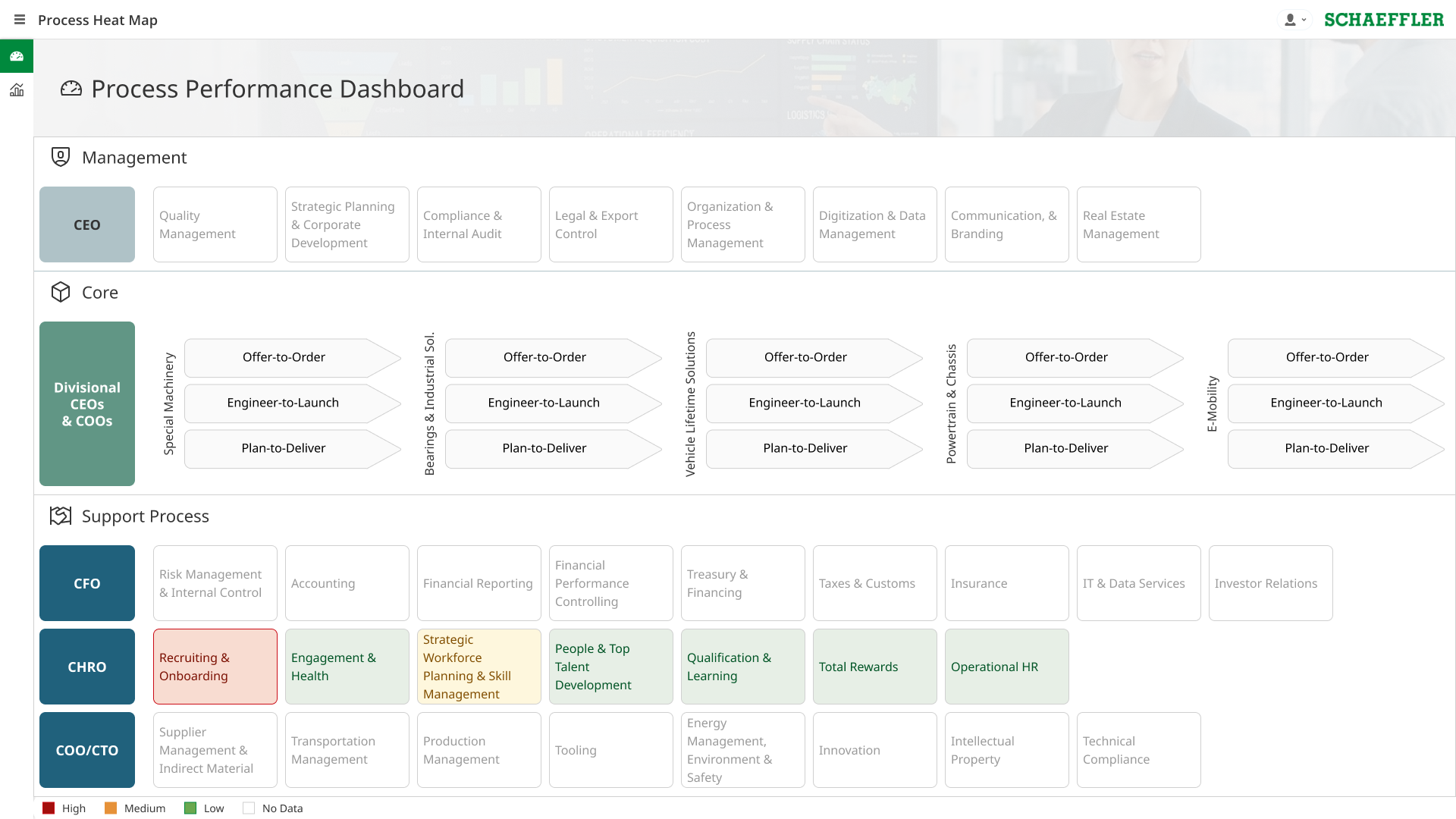Open Risk Management & Internal Control card

pyautogui.click(x=215, y=583)
